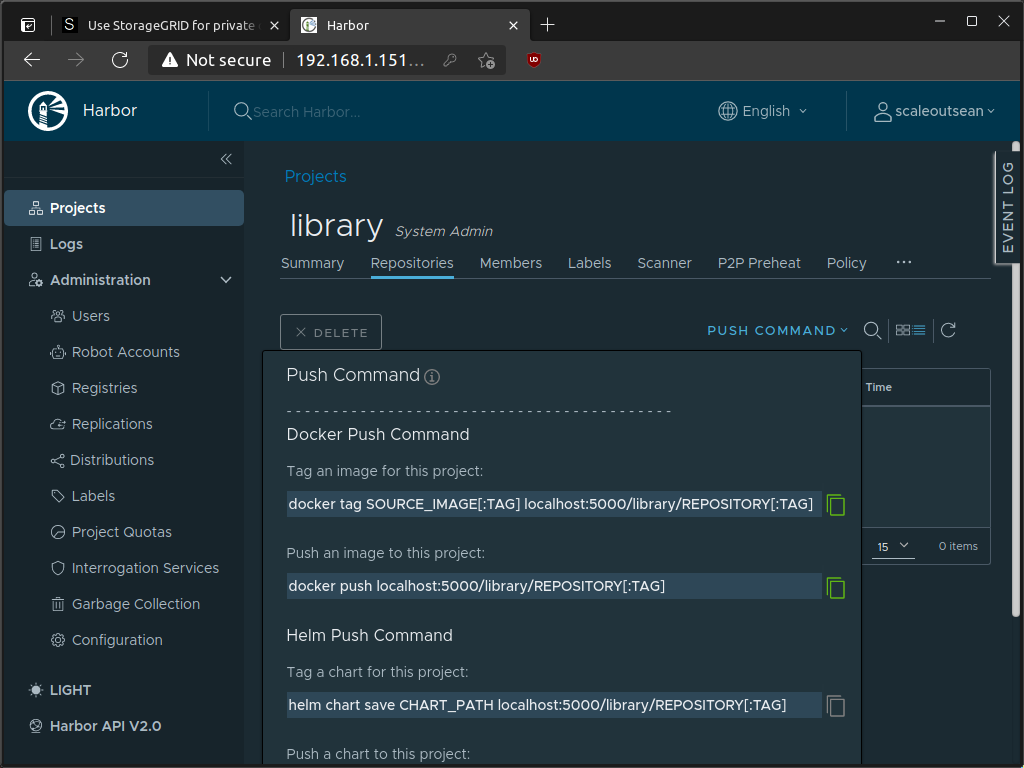Open the page size 15 dropdown

[893, 547]
